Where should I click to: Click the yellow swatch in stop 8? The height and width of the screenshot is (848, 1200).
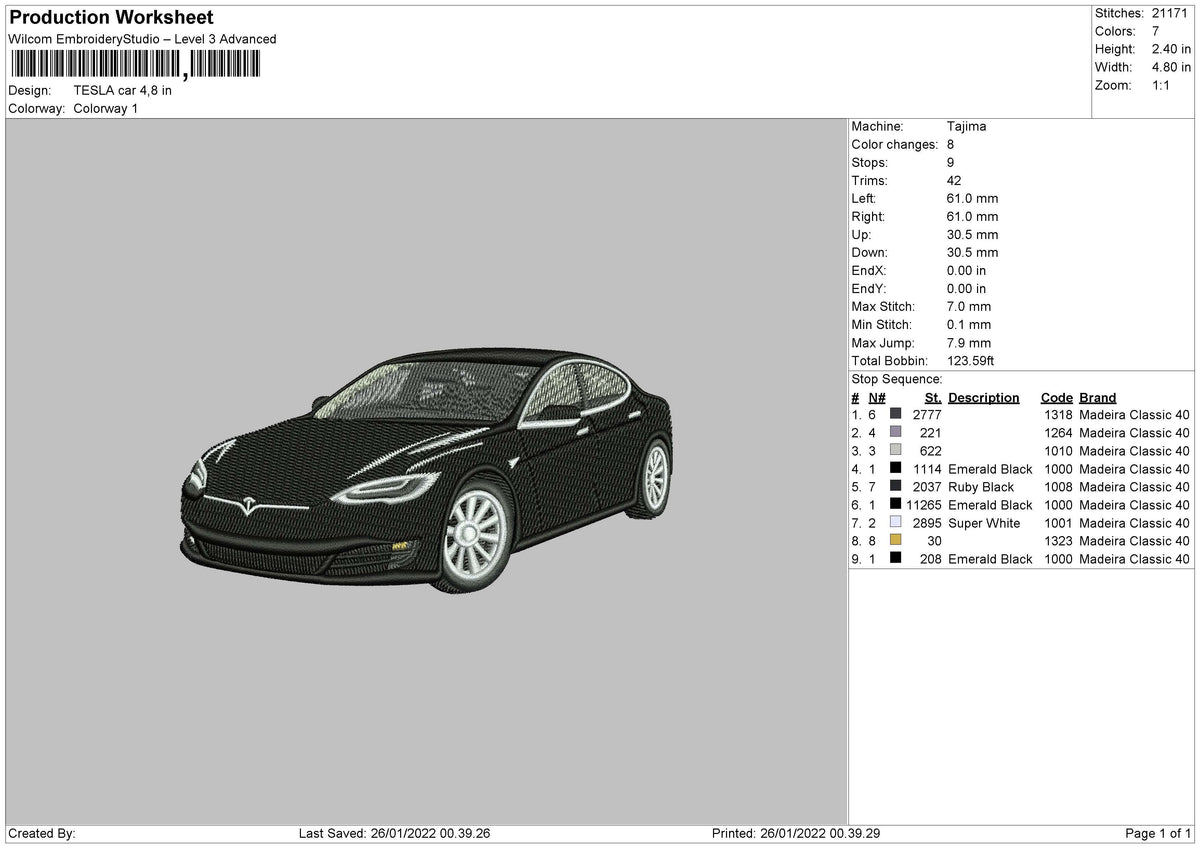(898, 541)
